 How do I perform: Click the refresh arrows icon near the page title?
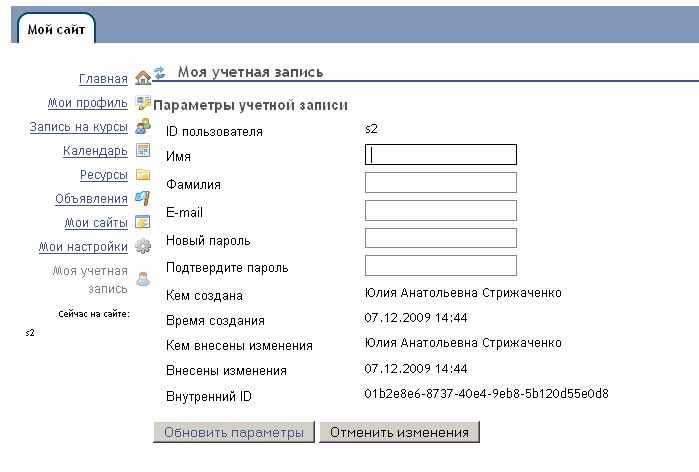[x=159, y=72]
